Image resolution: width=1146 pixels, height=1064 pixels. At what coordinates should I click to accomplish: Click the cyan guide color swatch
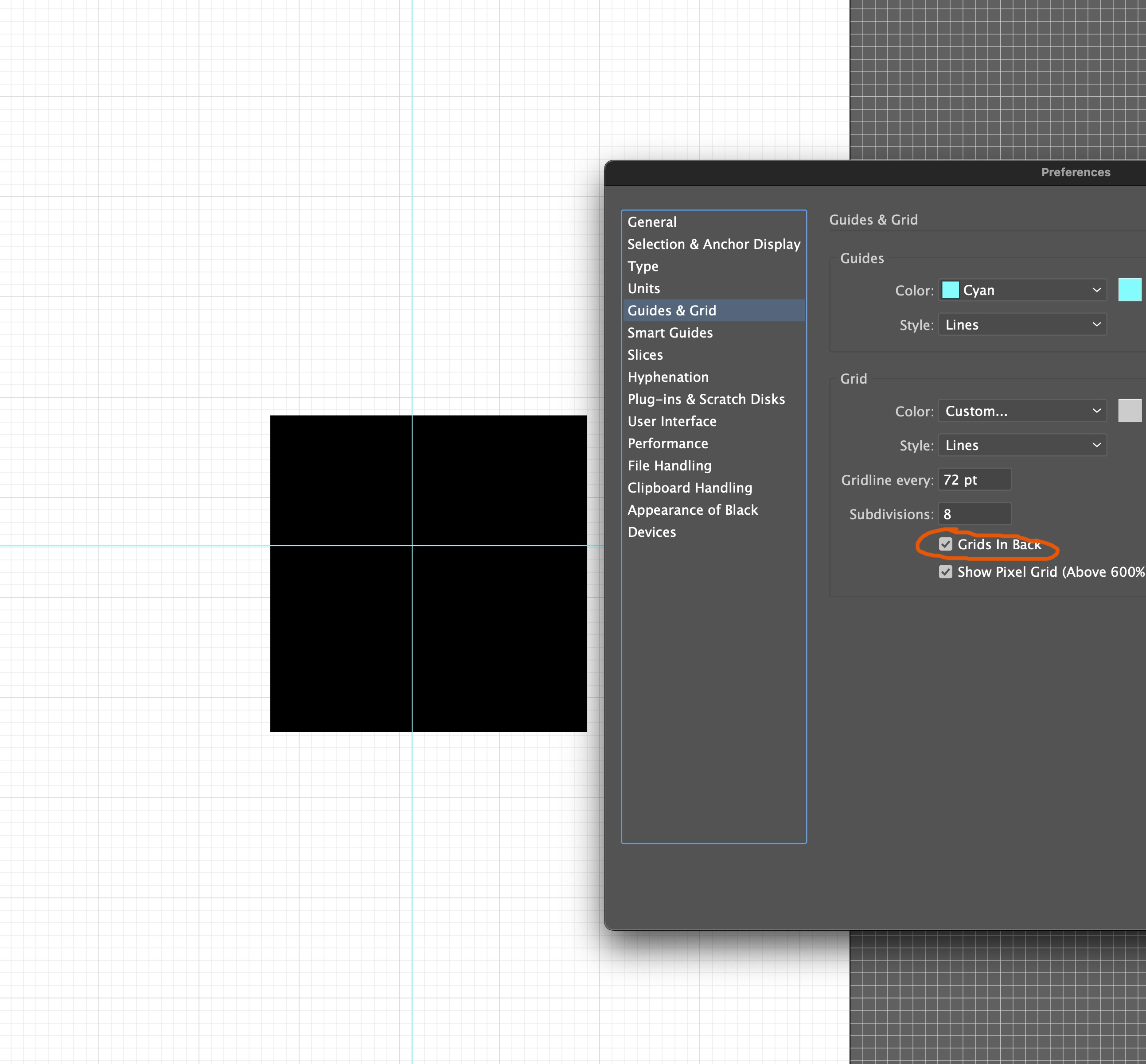[1130, 290]
